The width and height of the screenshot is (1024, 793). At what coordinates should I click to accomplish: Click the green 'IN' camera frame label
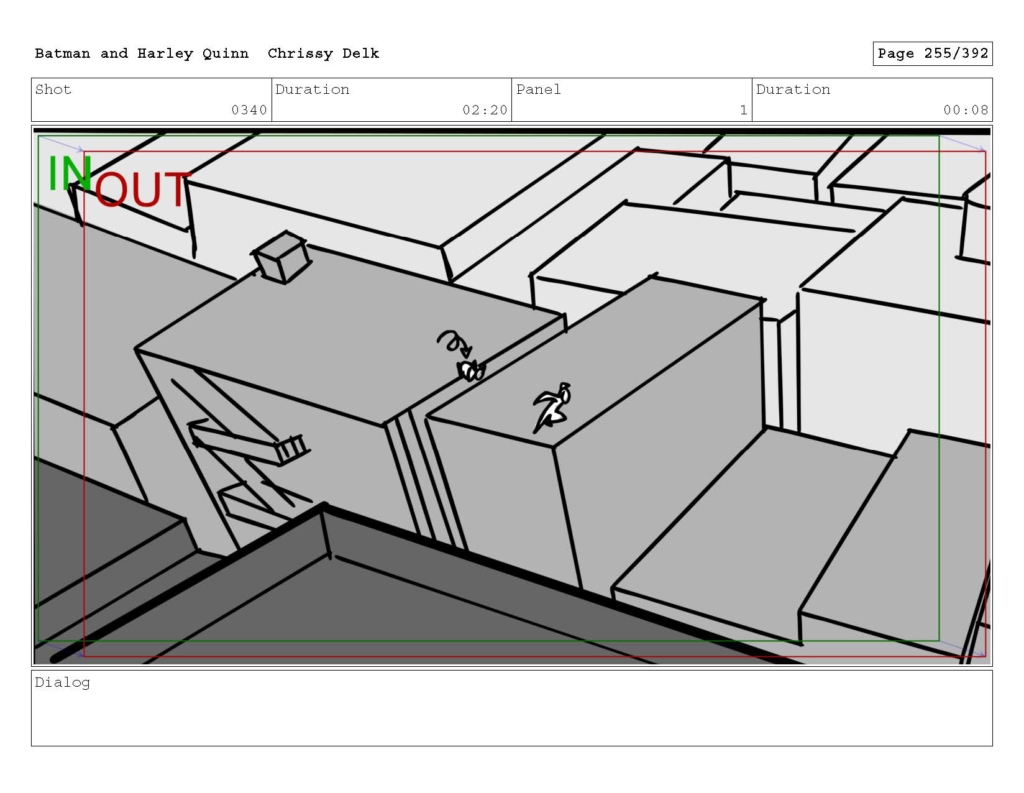(69, 174)
